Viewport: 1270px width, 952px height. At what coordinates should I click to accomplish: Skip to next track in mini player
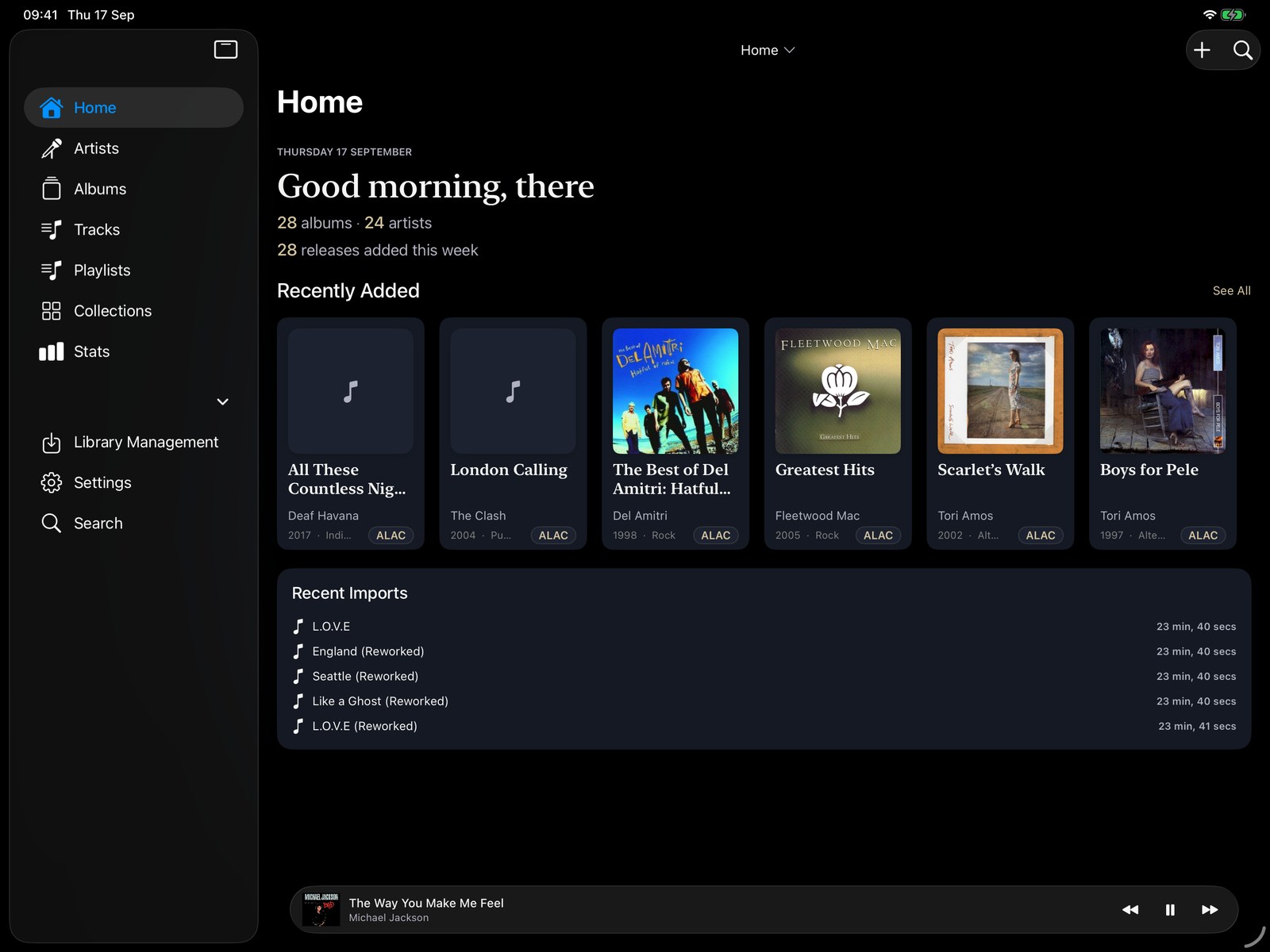tap(1210, 910)
